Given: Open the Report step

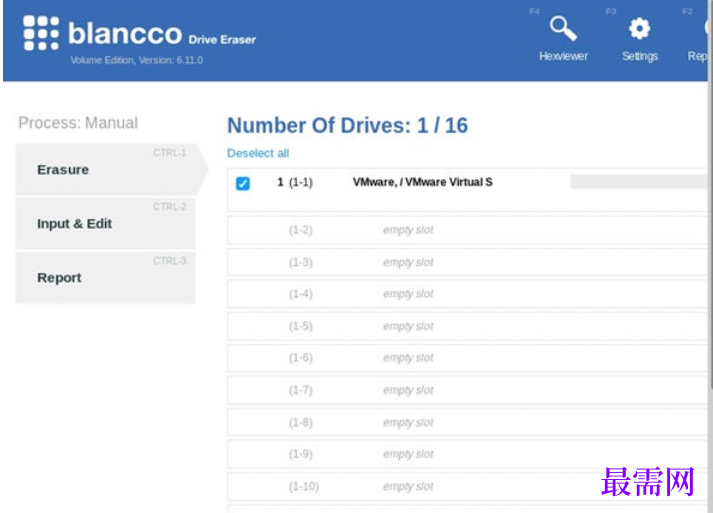Looking at the screenshot, I should [105, 277].
